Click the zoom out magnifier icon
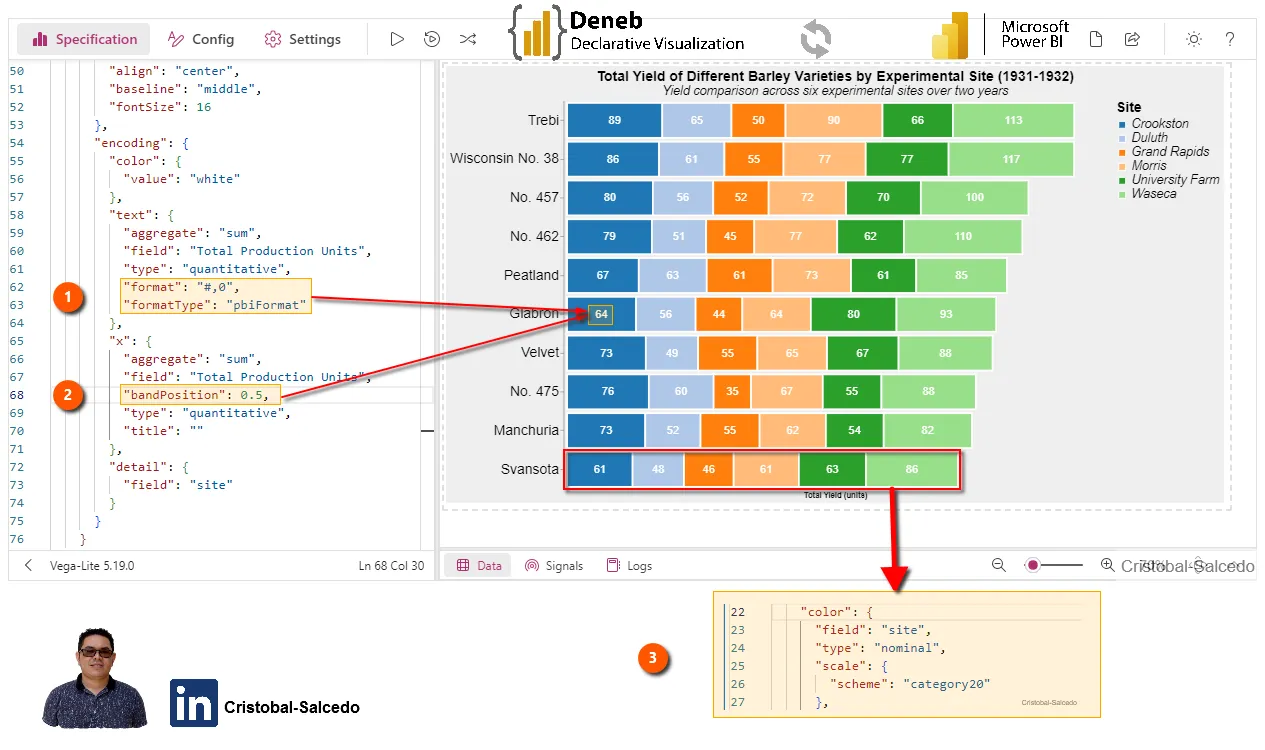This screenshot has width=1265, height=750. coord(998,565)
